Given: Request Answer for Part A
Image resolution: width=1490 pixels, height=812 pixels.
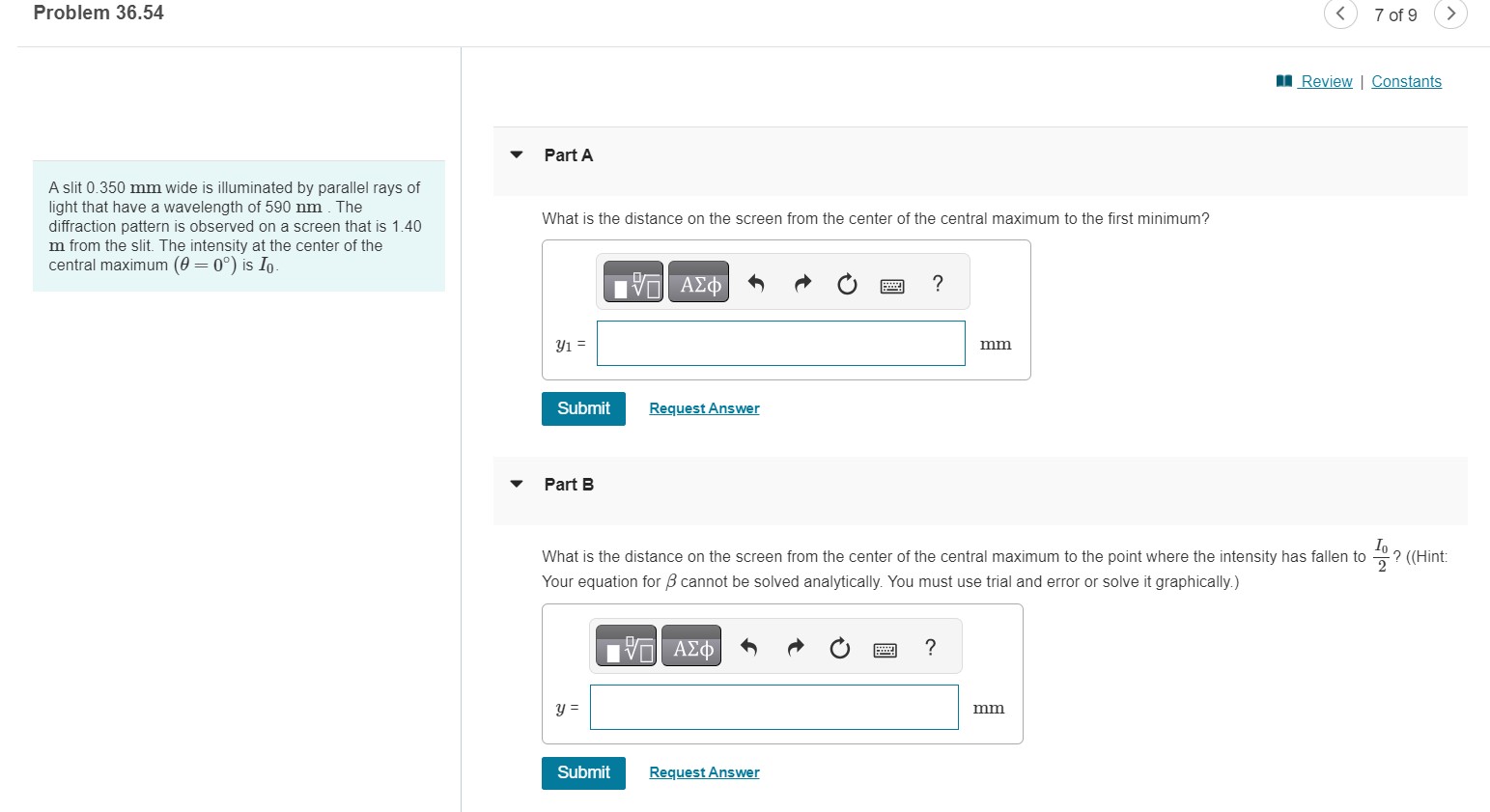Looking at the screenshot, I should (704, 408).
